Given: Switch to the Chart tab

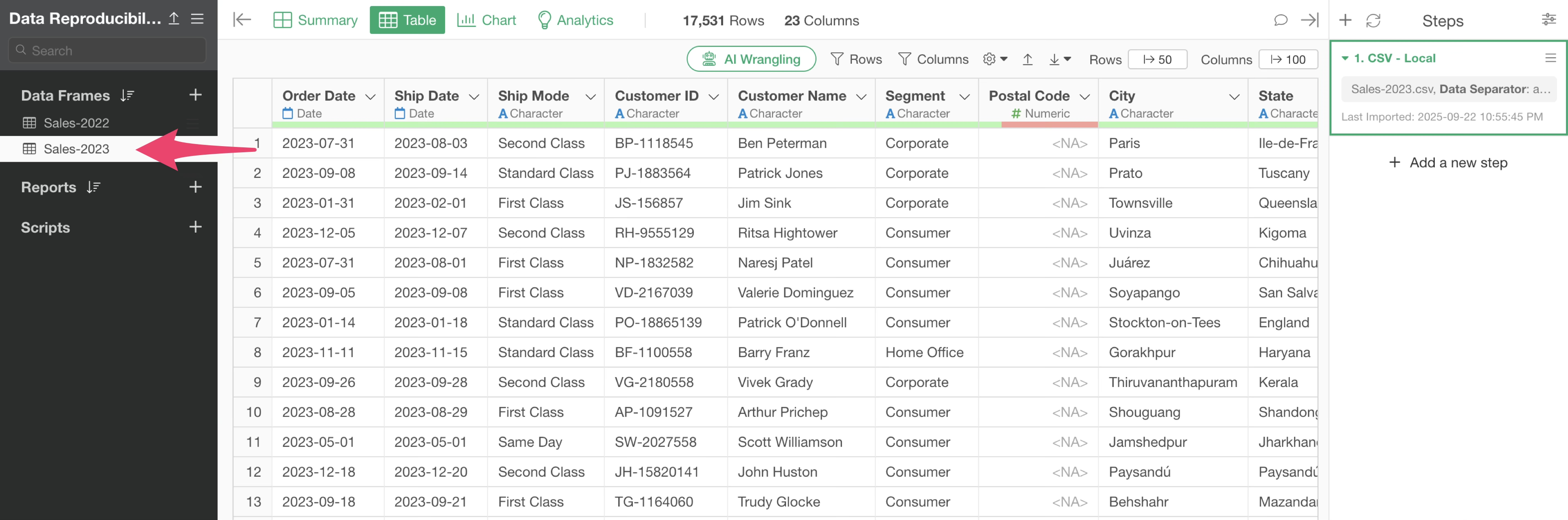Looking at the screenshot, I should [x=486, y=20].
